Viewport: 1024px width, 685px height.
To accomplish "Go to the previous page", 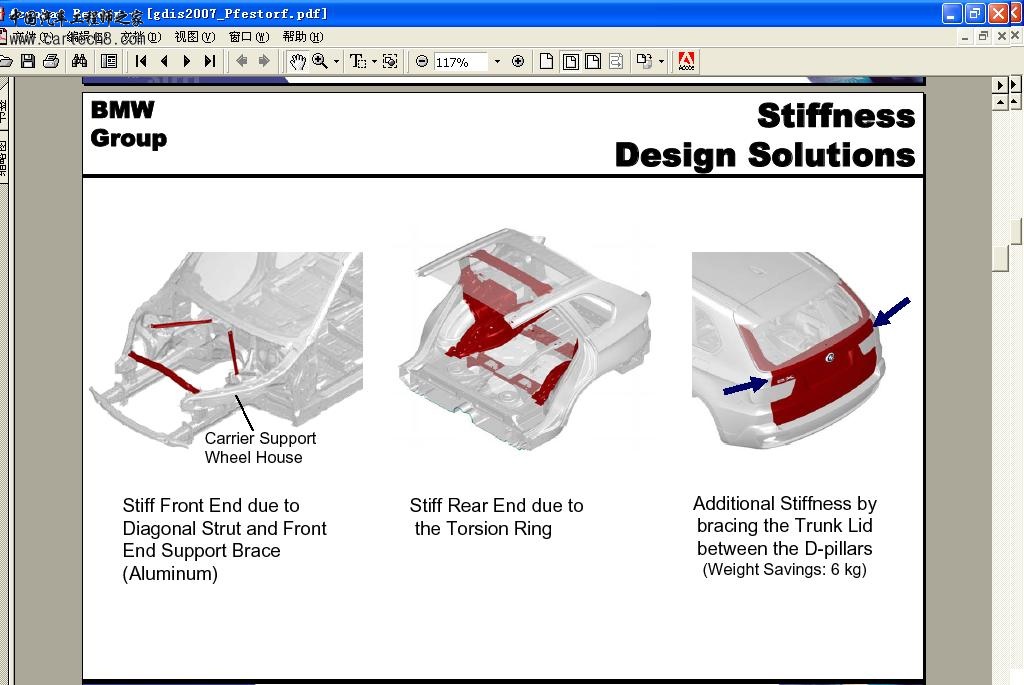I will click(x=164, y=61).
